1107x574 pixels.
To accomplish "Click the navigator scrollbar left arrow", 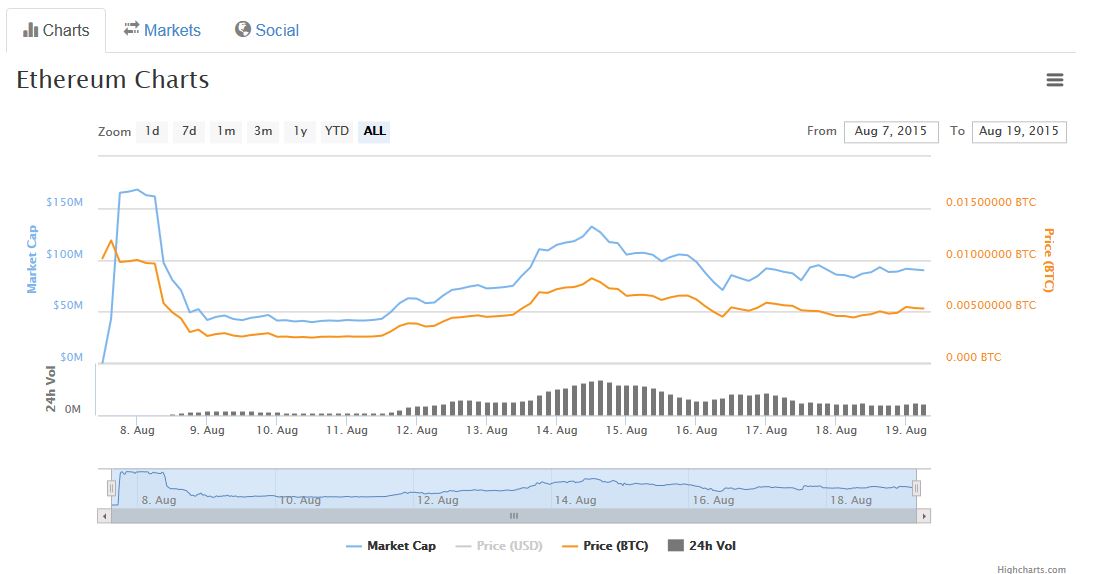I will (104, 516).
